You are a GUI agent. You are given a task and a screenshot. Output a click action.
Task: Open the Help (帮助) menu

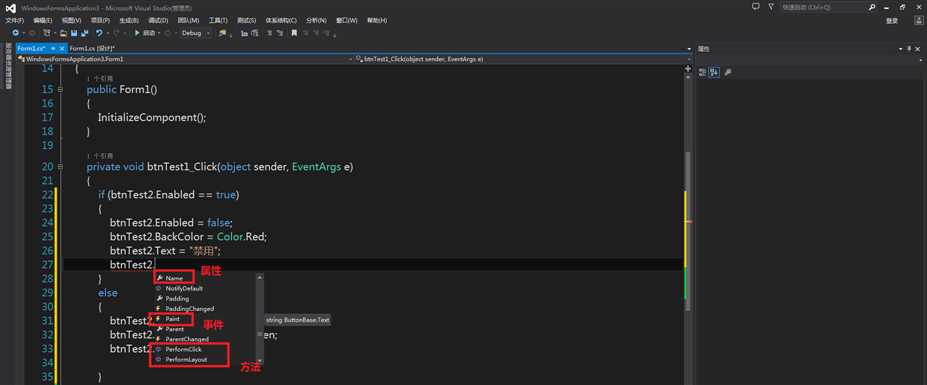pos(377,20)
